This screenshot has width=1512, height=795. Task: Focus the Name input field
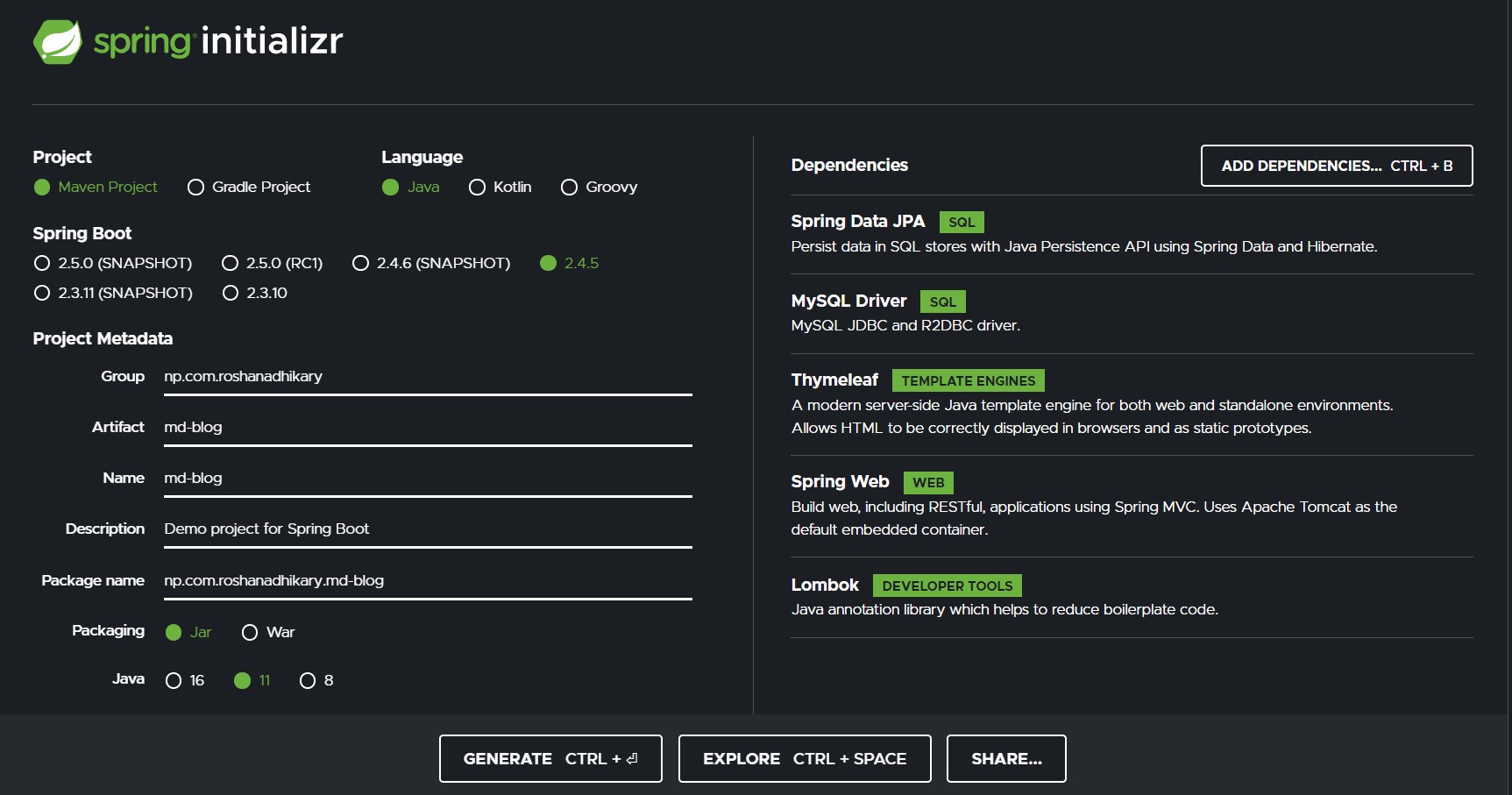[428, 479]
